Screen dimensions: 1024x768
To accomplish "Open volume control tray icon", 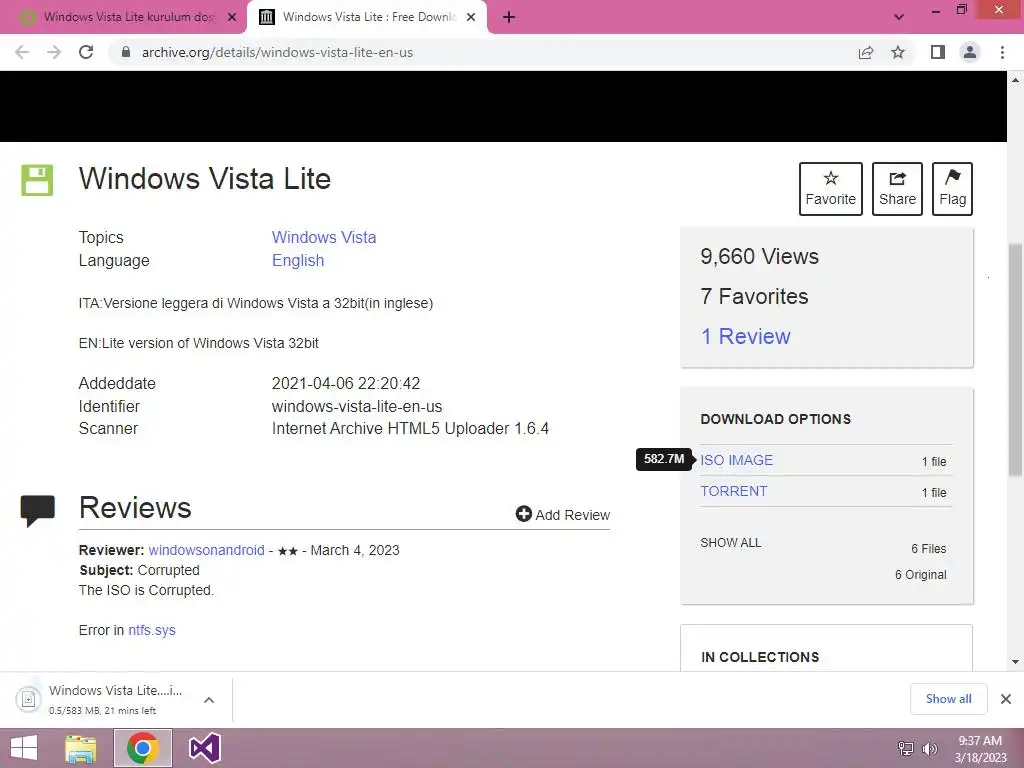I will (x=929, y=748).
